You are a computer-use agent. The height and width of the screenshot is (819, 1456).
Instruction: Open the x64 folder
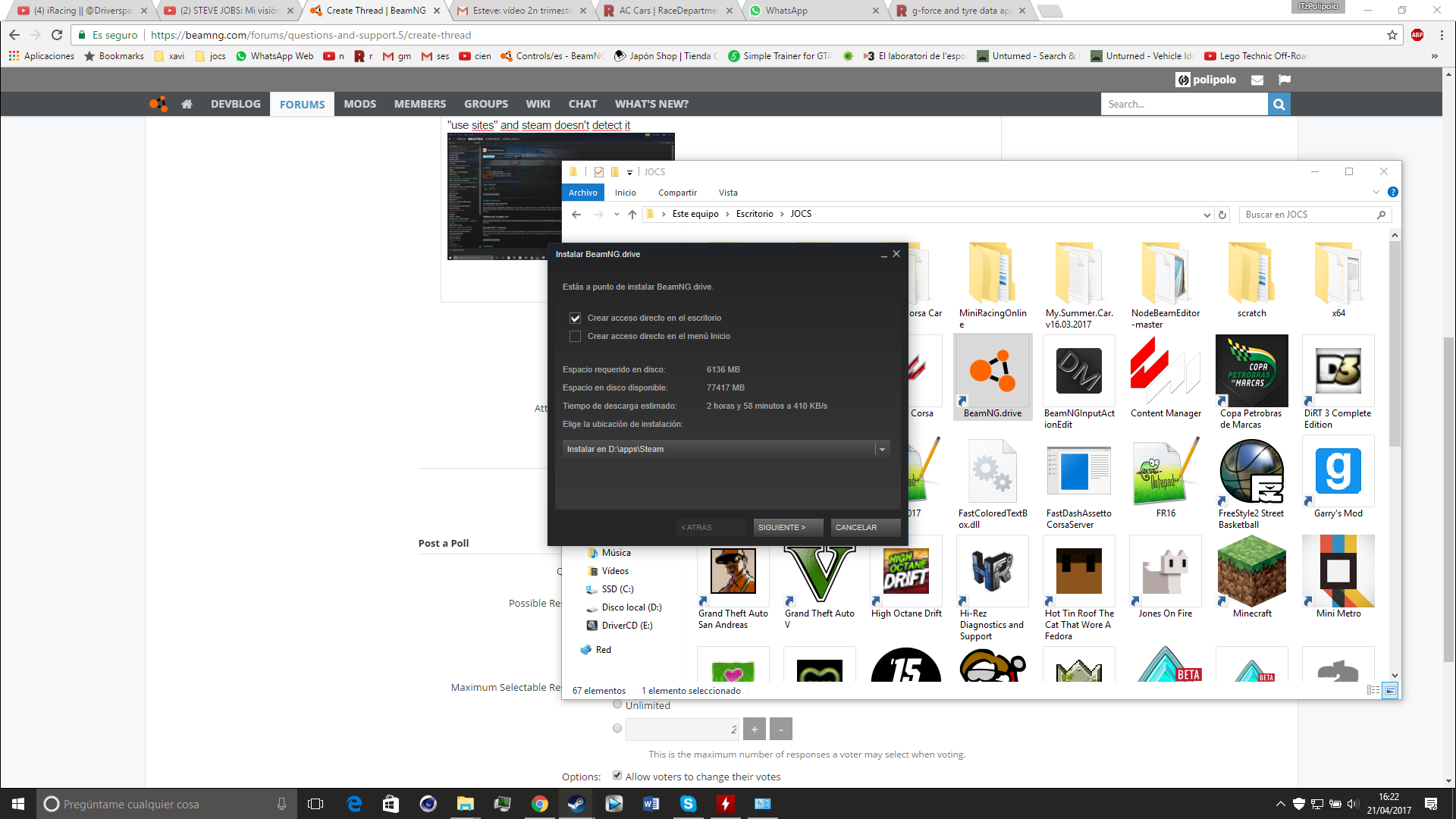1338,280
